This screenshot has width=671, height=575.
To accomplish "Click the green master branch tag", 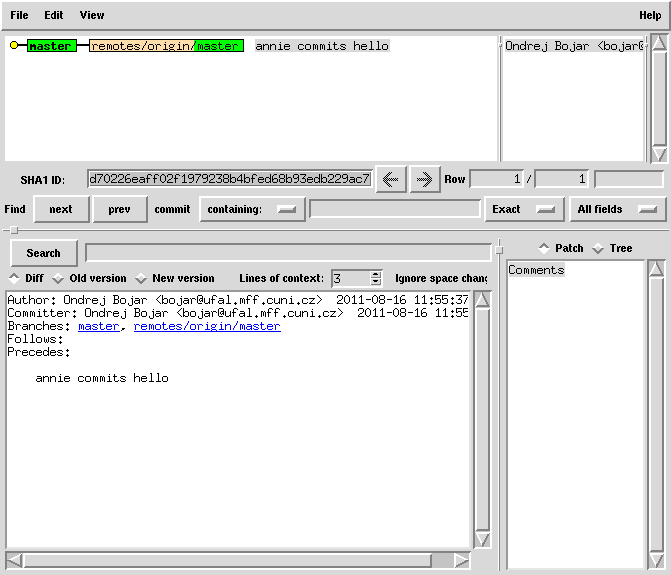I will tap(50, 46).
